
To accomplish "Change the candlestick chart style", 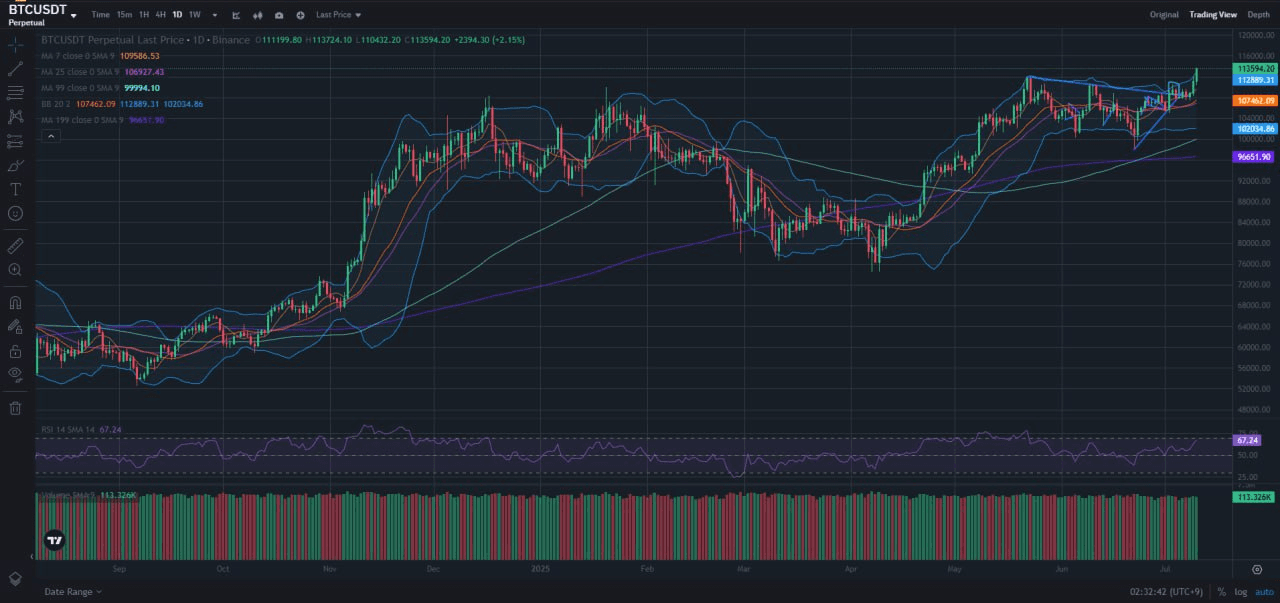I will [258, 15].
